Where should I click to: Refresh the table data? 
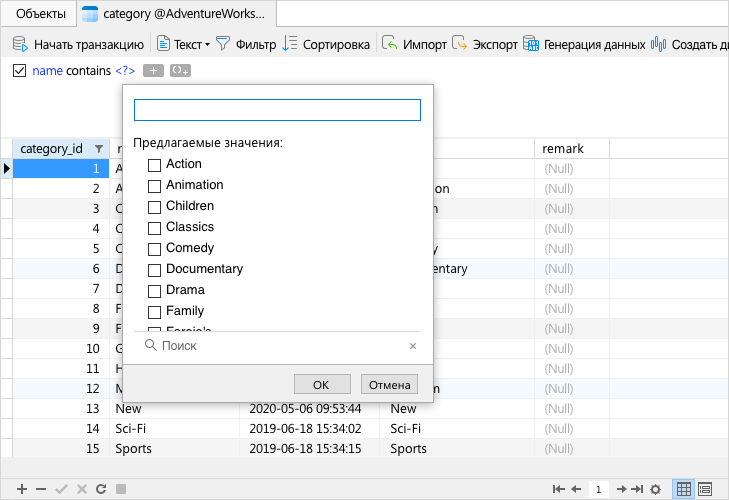pos(100,489)
